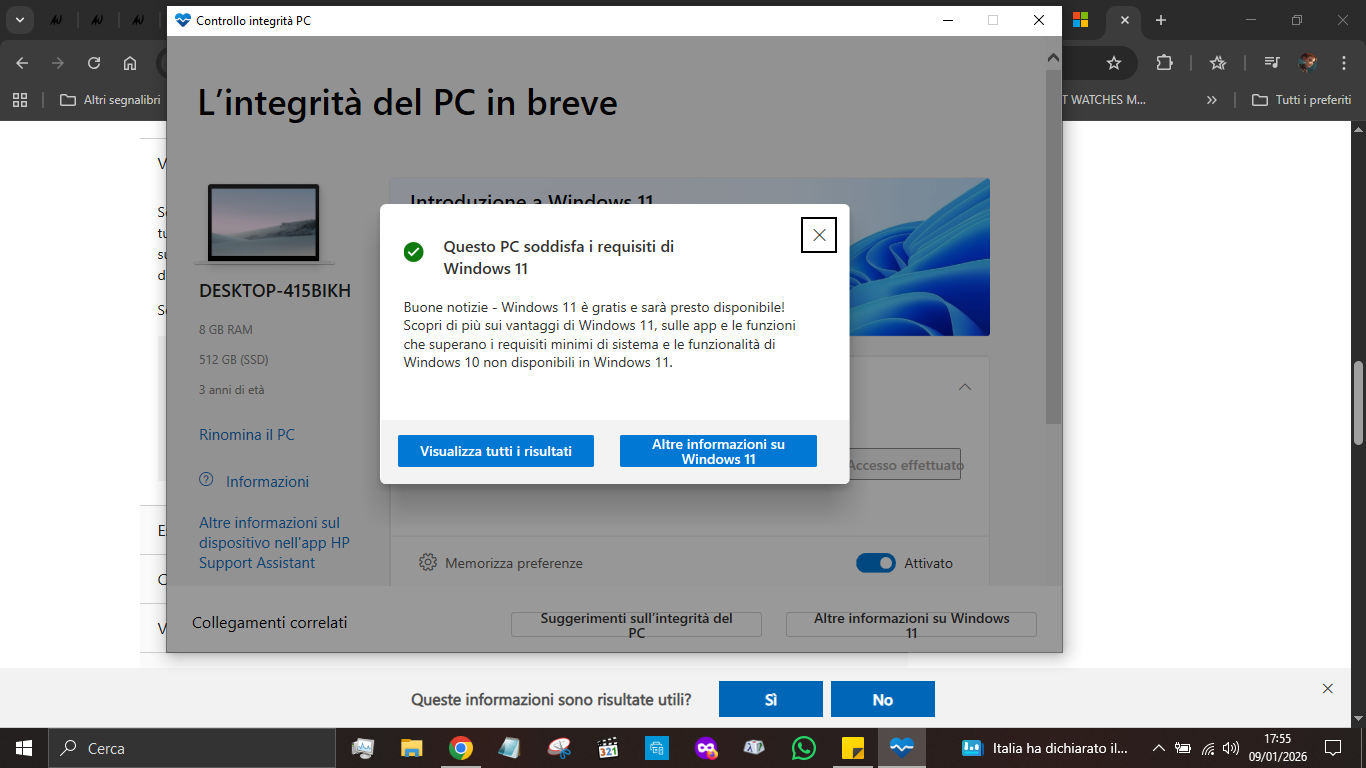Open Media Player Classic taskbar icon
Screen dimensions: 1366x768
pyautogui.click(x=608, y=748)
